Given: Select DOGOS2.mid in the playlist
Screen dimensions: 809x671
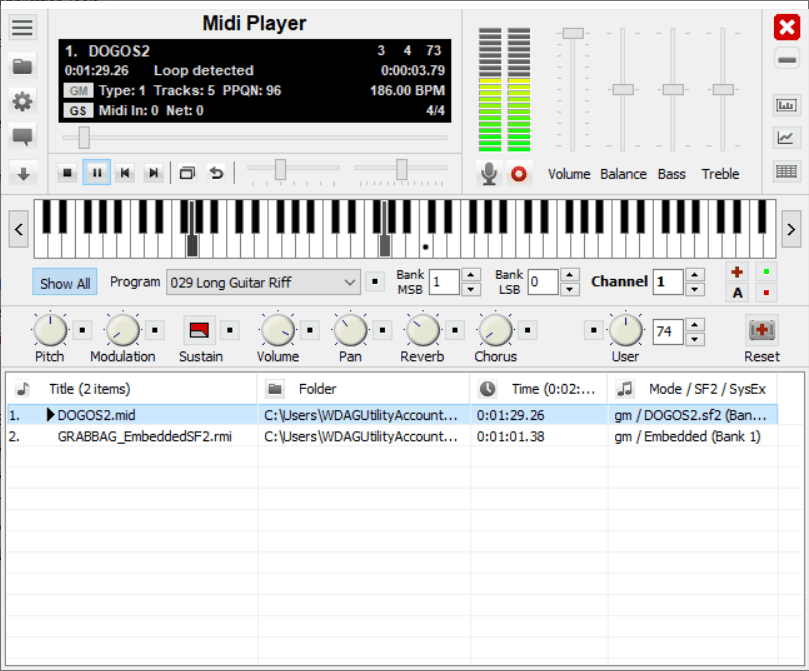Looking at the screenshot, I should (392, 415).
